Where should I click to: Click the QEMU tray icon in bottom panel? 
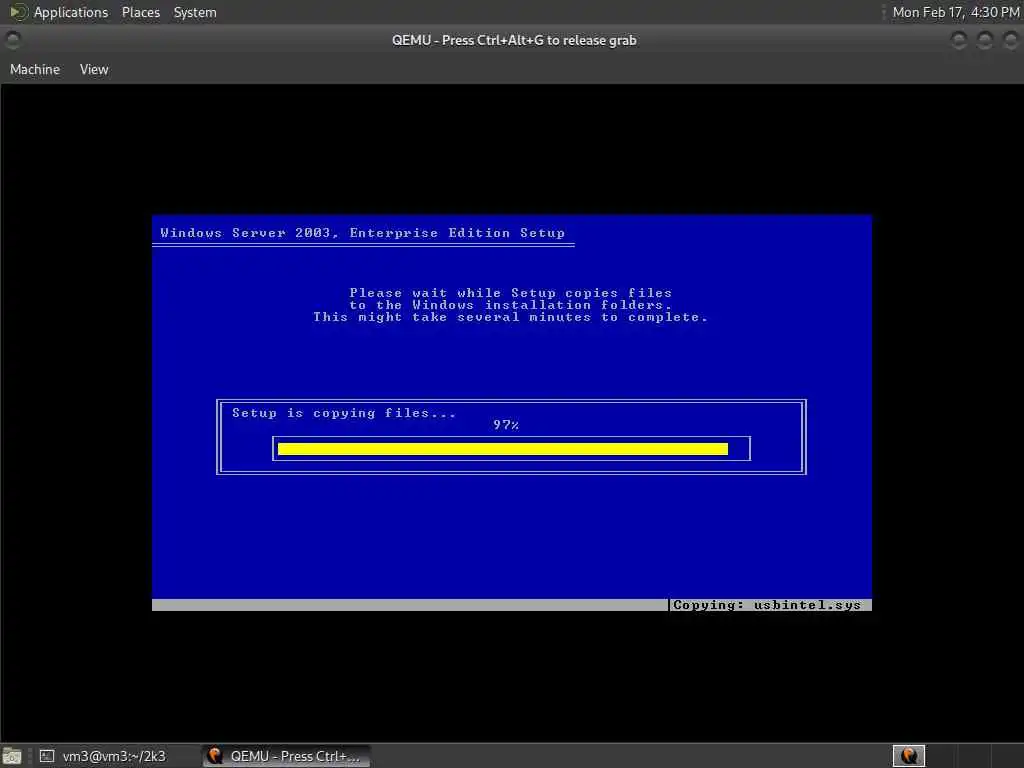click(x=908, y=756)
